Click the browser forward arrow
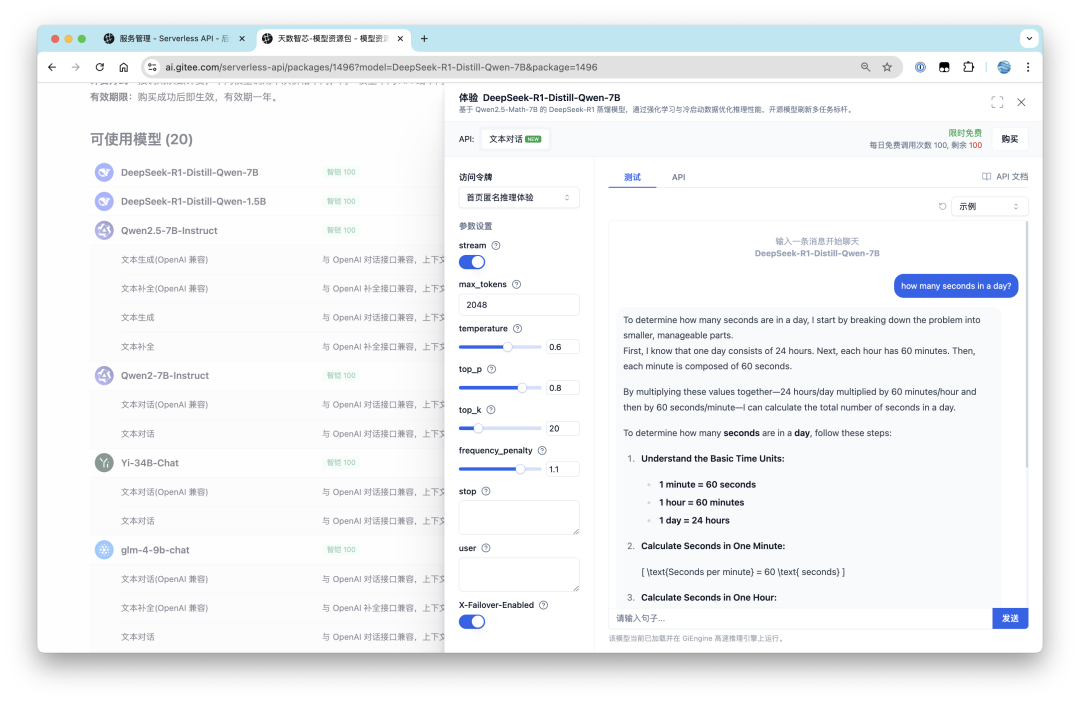The height and width of the screenshot is (702, 1080). pyautogui.click(x=76, y=67)
